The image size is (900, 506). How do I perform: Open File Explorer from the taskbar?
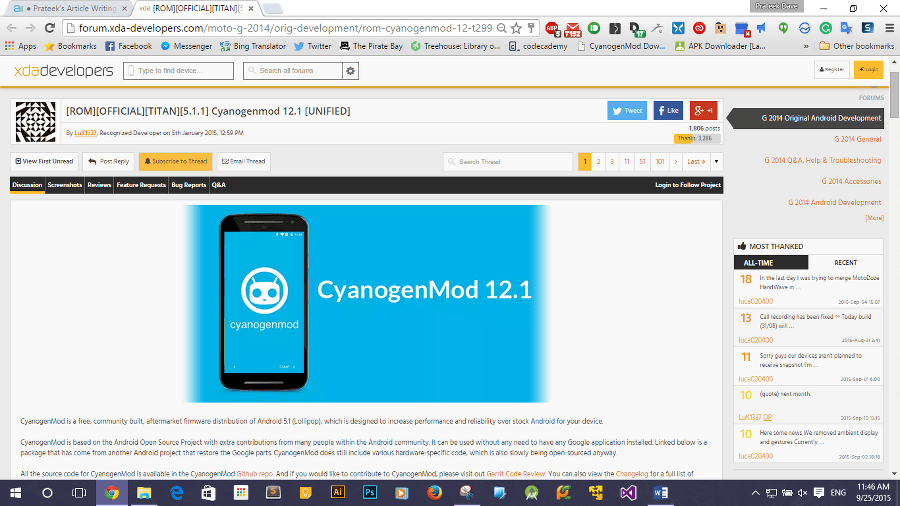click(x=143, y=492)
